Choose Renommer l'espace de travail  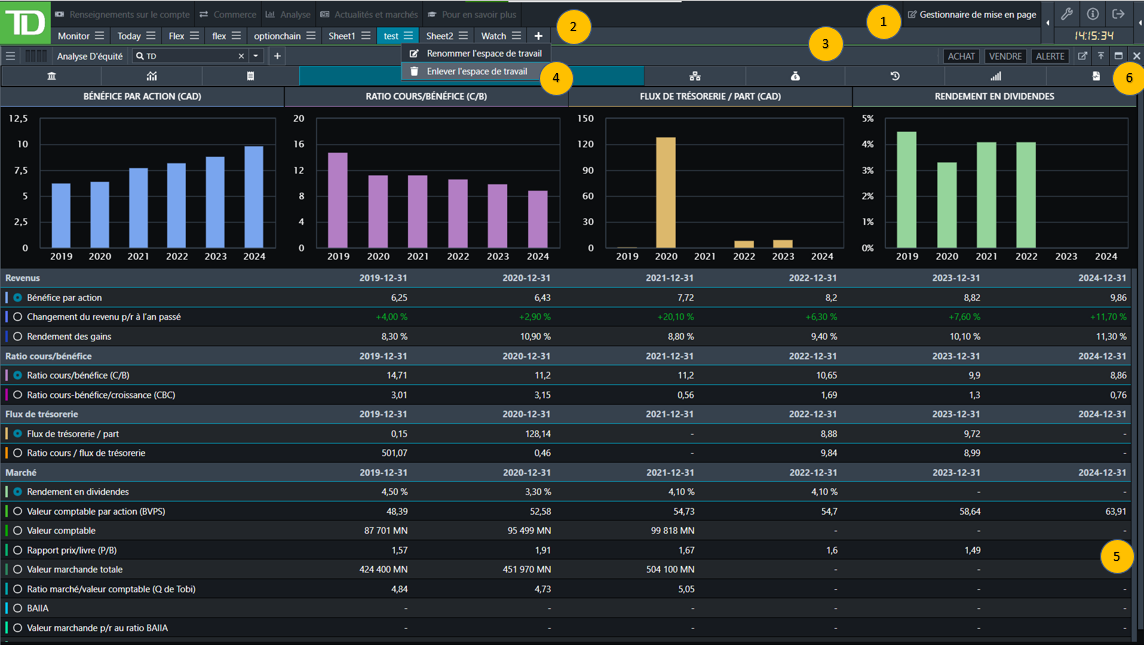coord(483,54)
